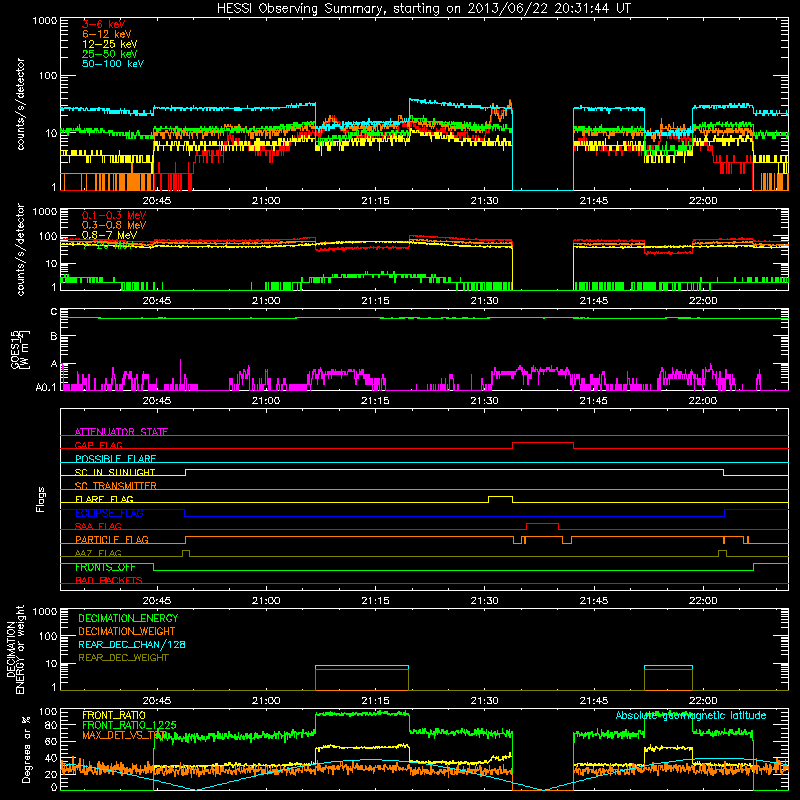Click the SC_IN_SUNLIGHT flag label

[x=115, y=472]
